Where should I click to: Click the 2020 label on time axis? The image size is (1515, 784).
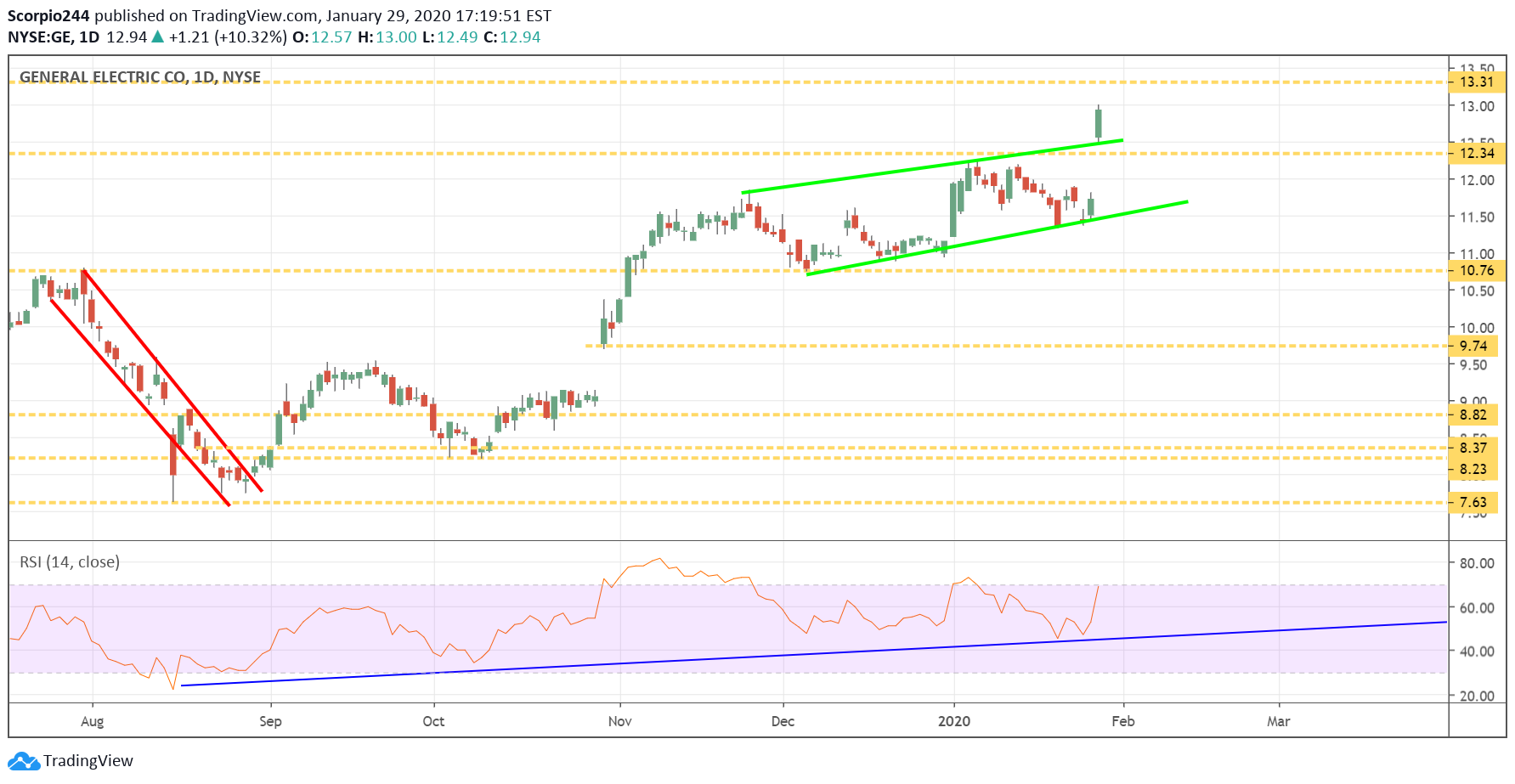click(954, 722)
